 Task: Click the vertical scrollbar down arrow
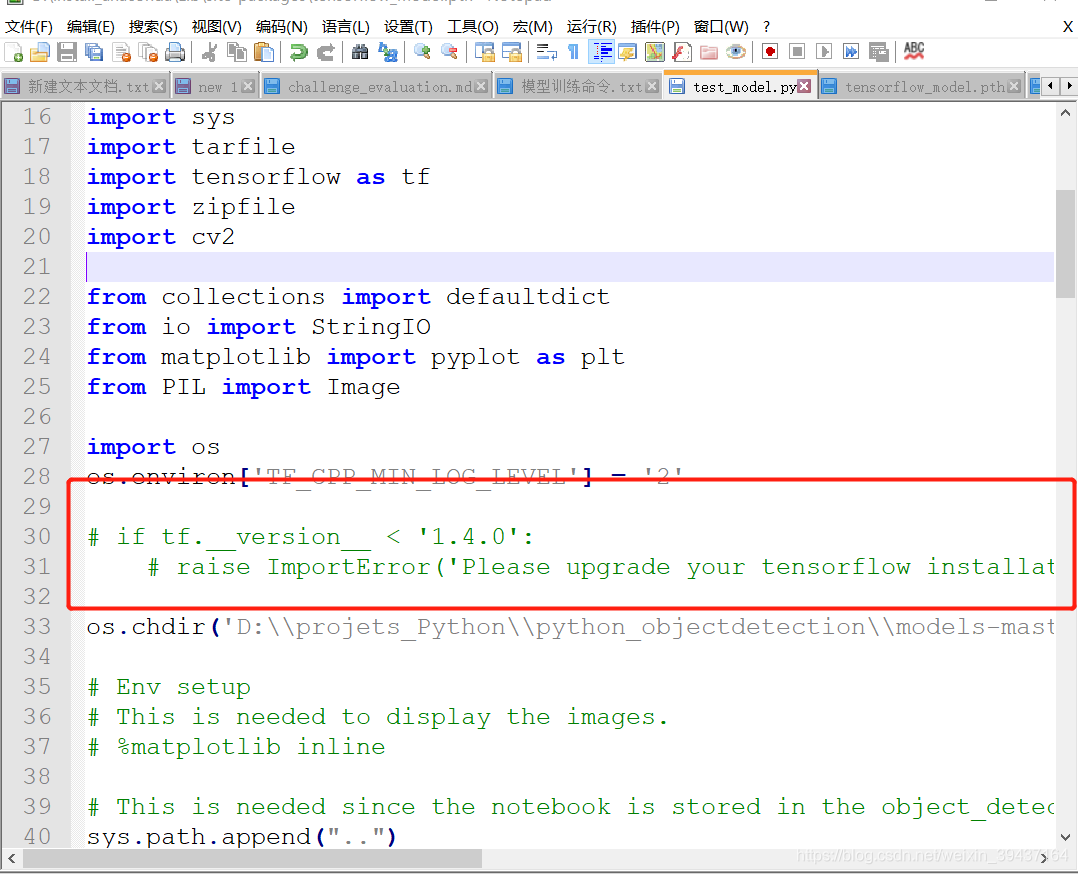(1066, 837)
